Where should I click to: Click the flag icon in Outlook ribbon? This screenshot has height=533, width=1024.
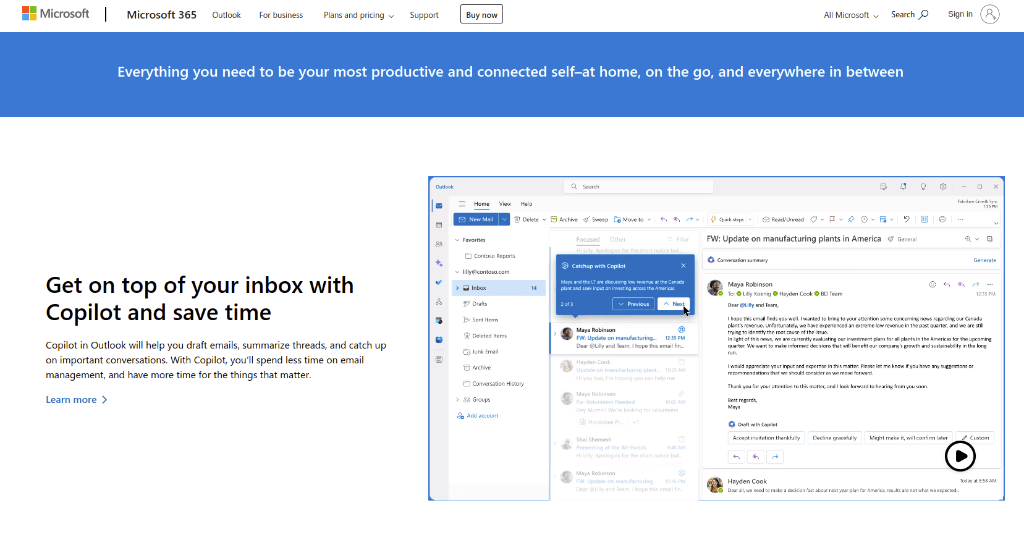point(832,219)
